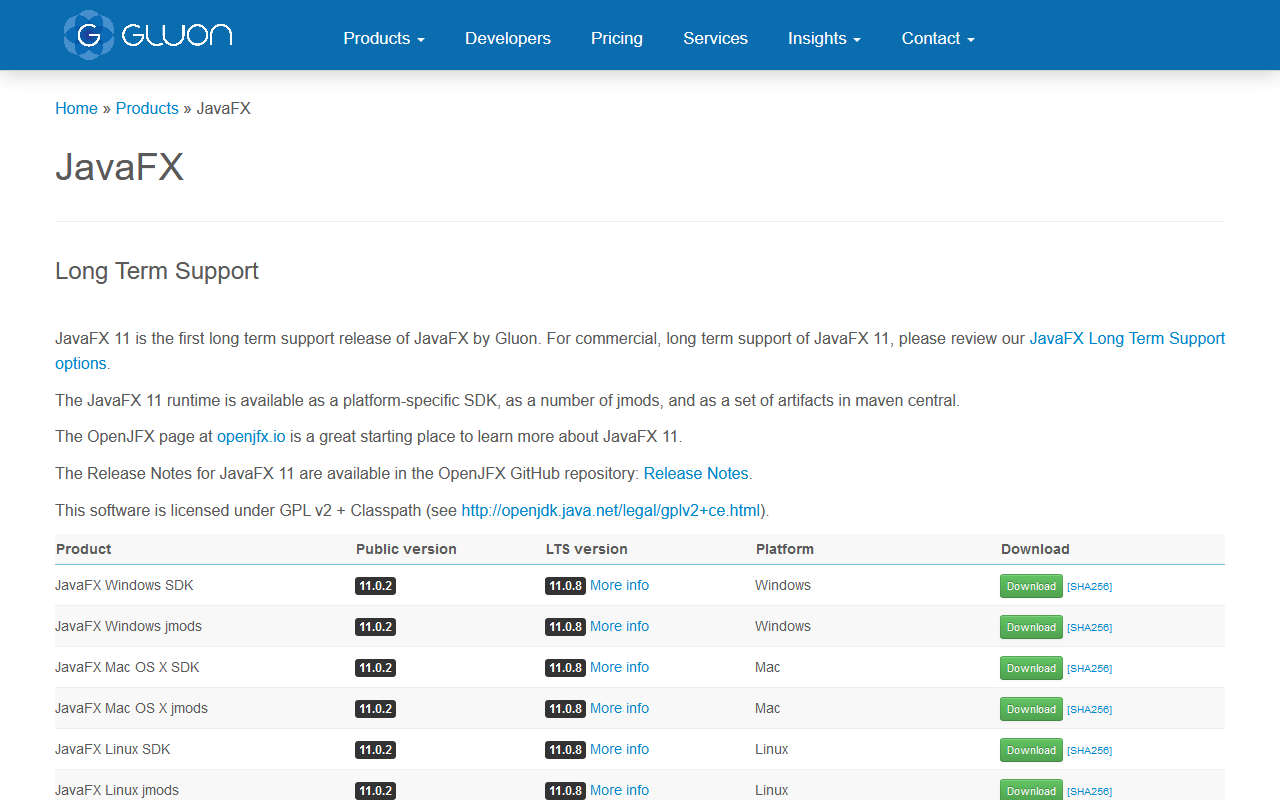
Task: Follow the Home breadcrumb link
Action: tap(76, 108)
